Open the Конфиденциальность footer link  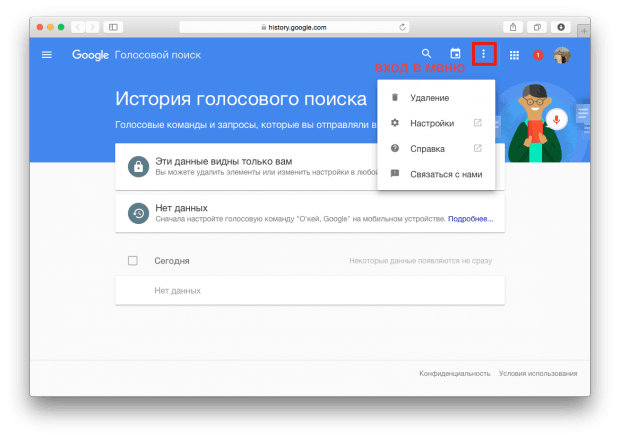coord(455,373)
